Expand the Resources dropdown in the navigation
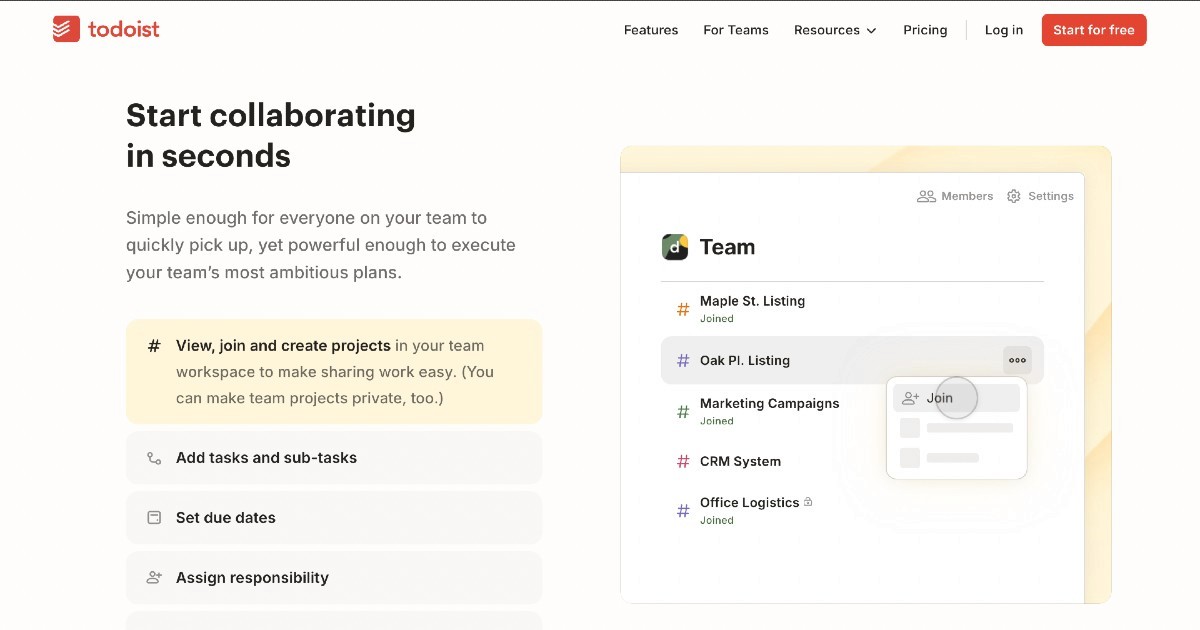Screen dimensions: 1200x630 pyautogui.click(x=835, y=30)
